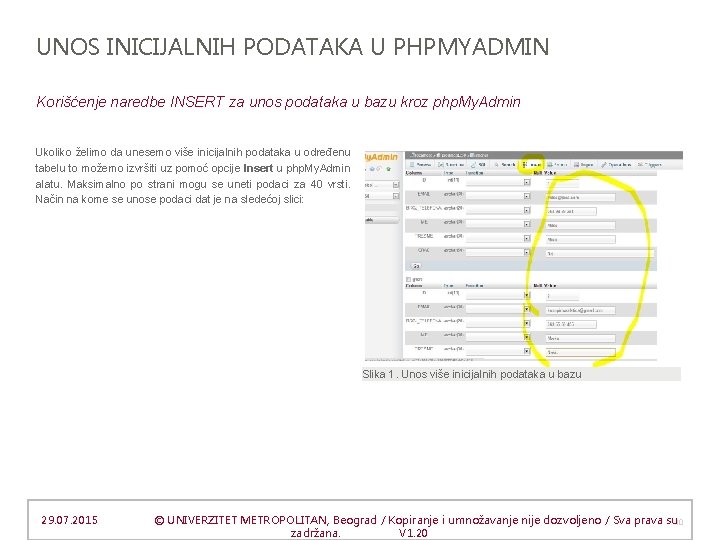Click the Go button under first record

point(416,266)
